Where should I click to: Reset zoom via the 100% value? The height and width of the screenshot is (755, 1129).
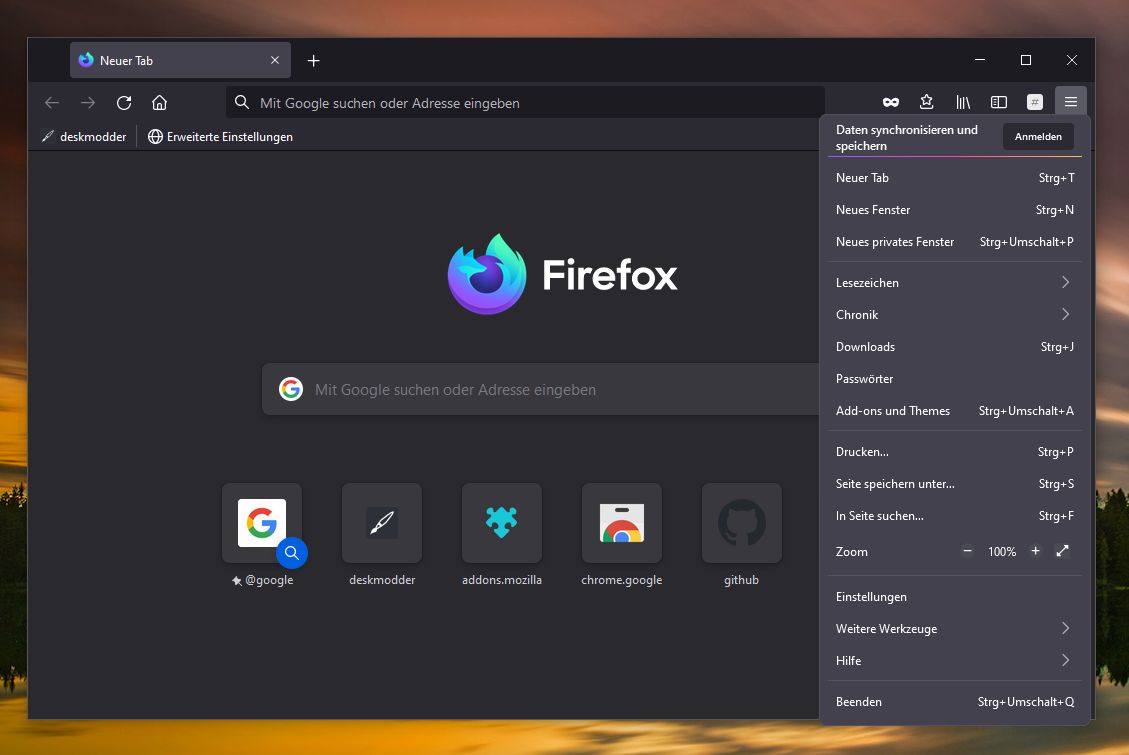pyautogui.click(x=1002, y=552)
